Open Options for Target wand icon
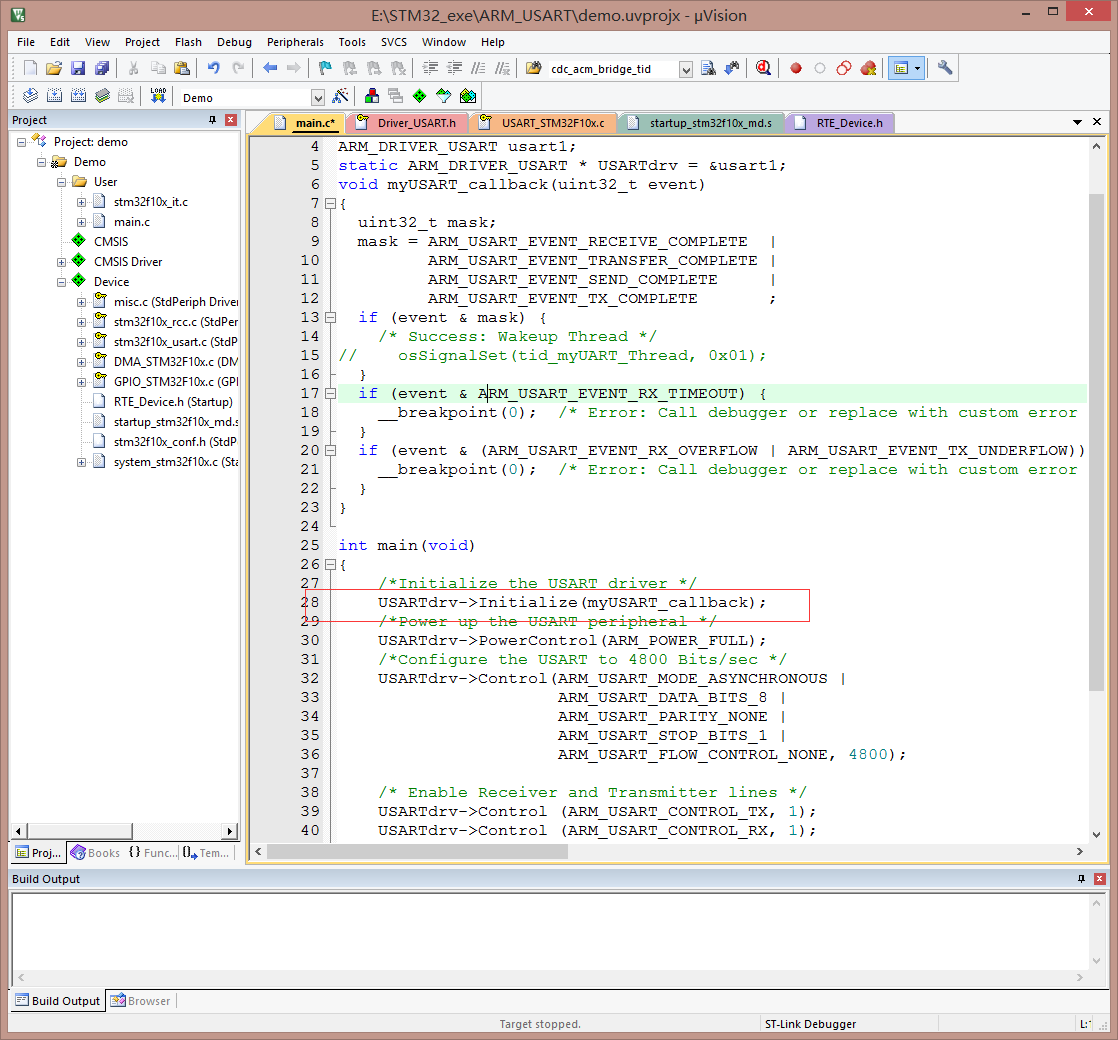 click(x=341, y=96)
